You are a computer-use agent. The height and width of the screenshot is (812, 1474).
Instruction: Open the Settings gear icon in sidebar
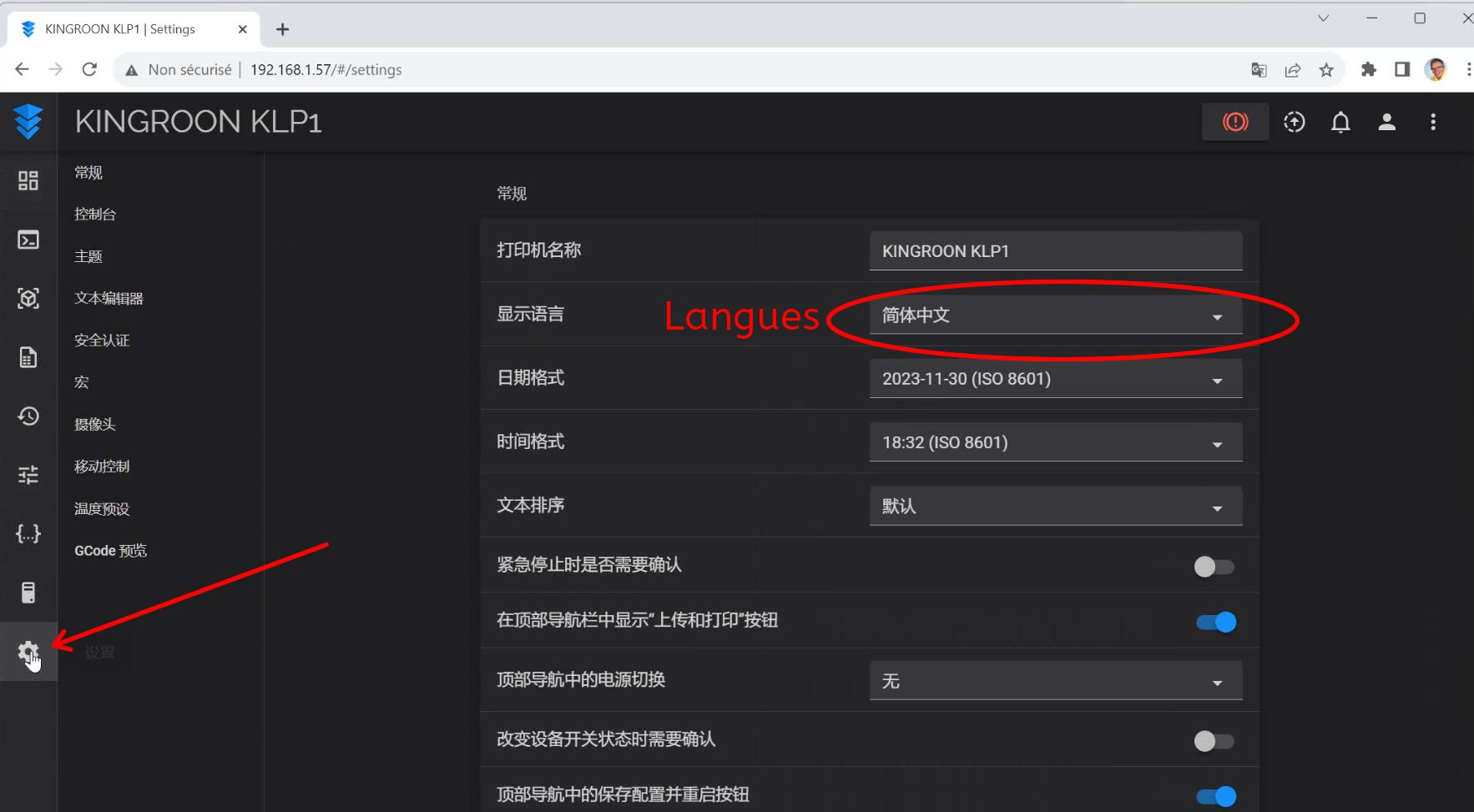(28, 652)
